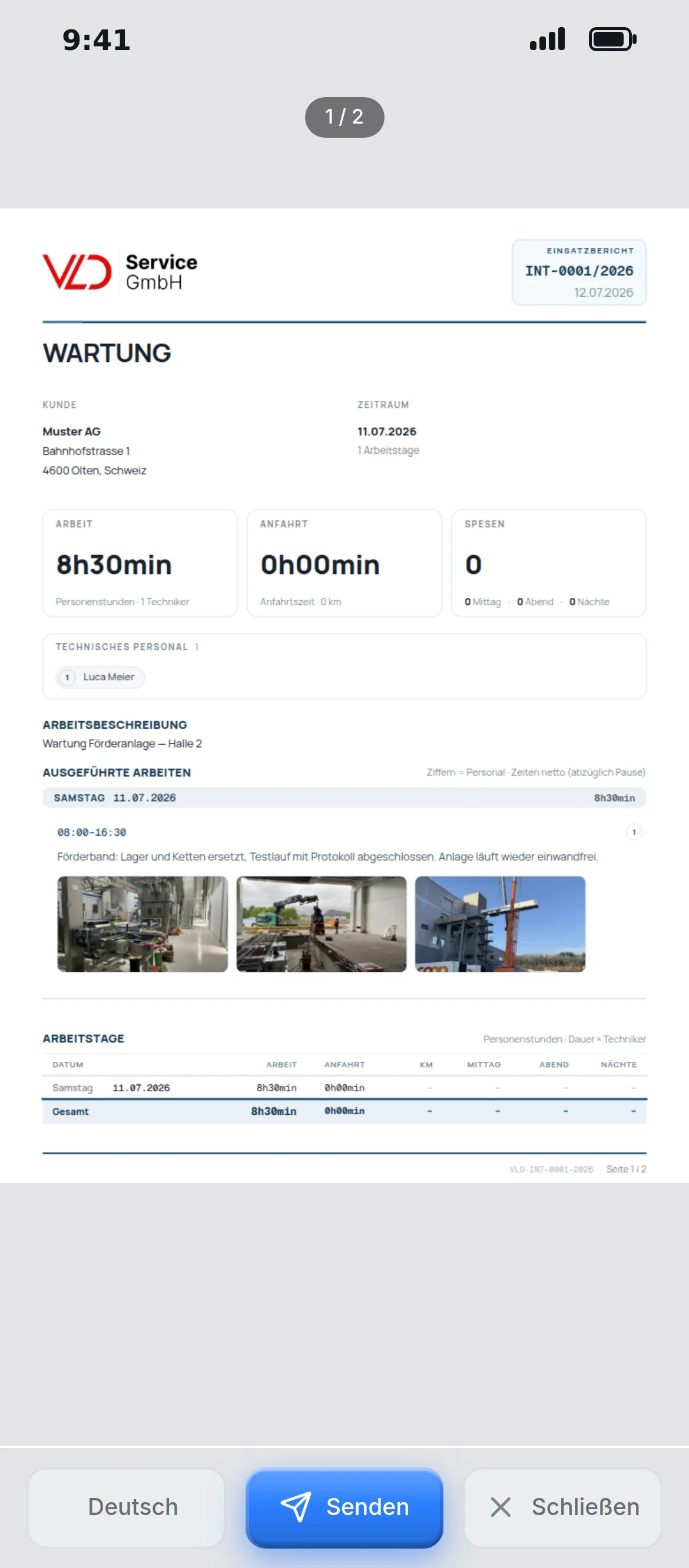Screen dimensions: 689x1568
Task: Tap the 1 / 2 page indicator
Action: (344, 117)
